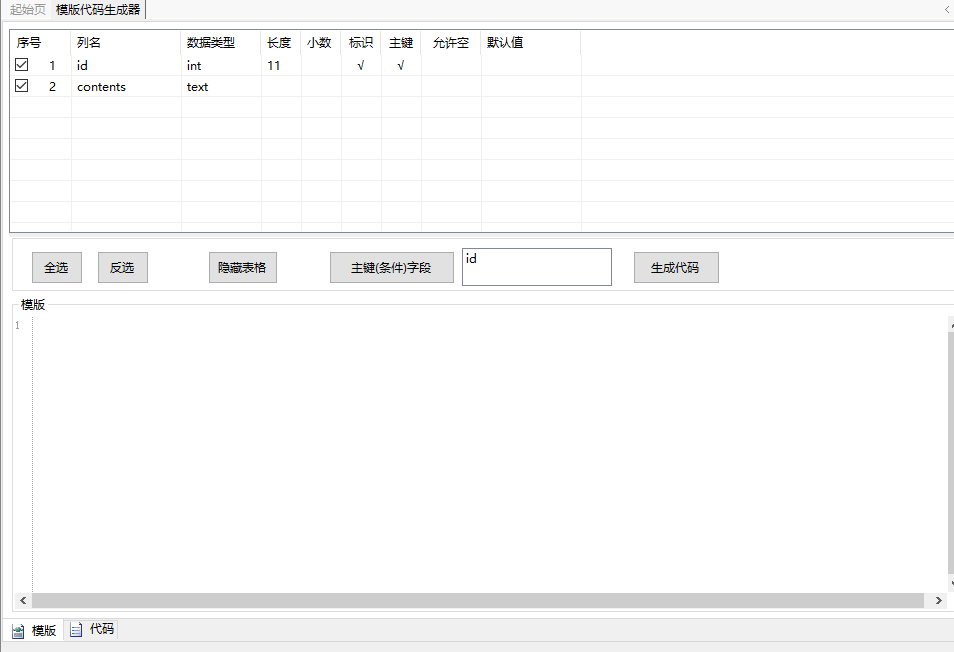Open the 代码 bottom tab
Screen dimensions: 954x652
[92, 629]
